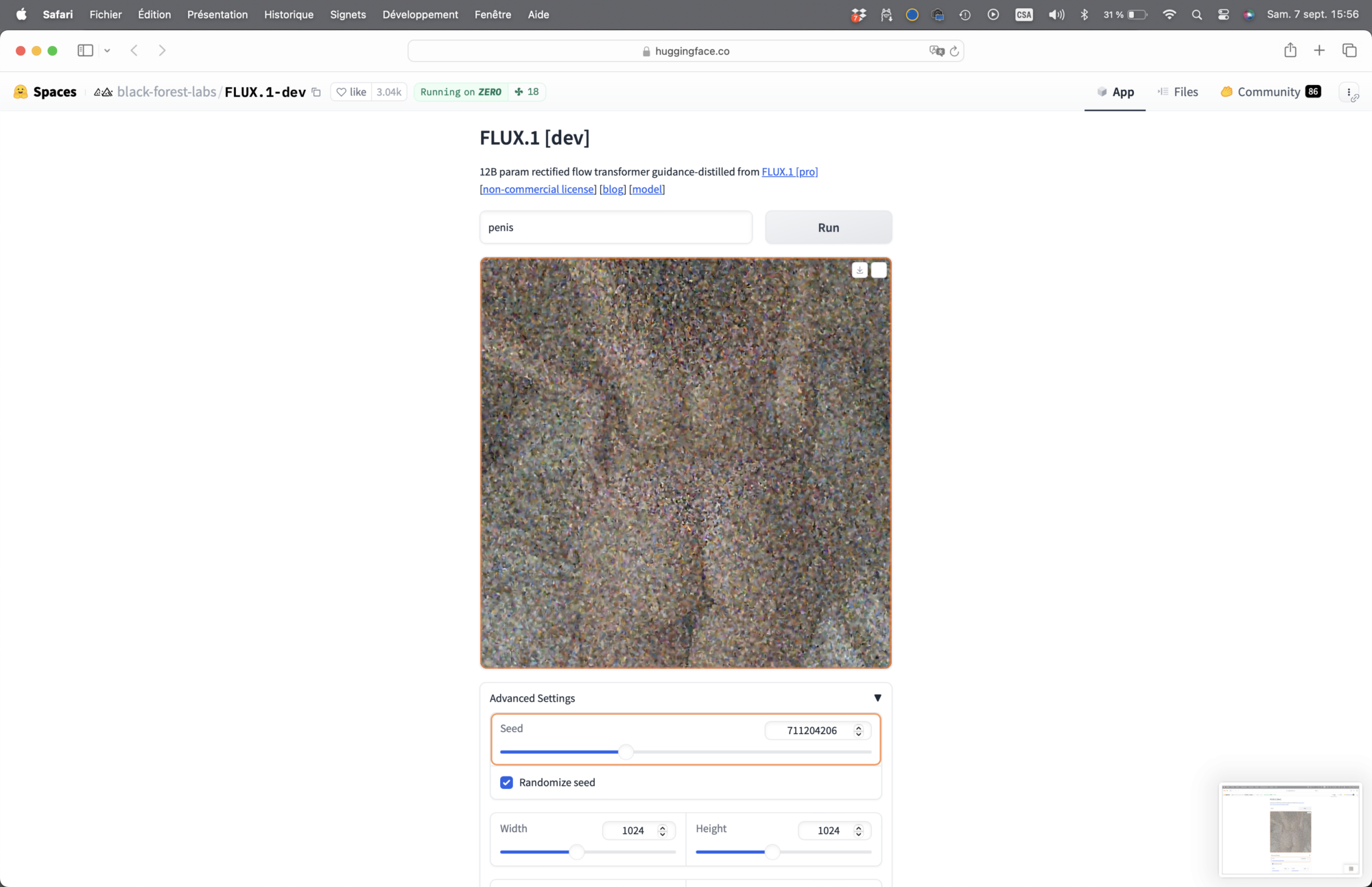Open Safari share icon

coord(1290,50)
